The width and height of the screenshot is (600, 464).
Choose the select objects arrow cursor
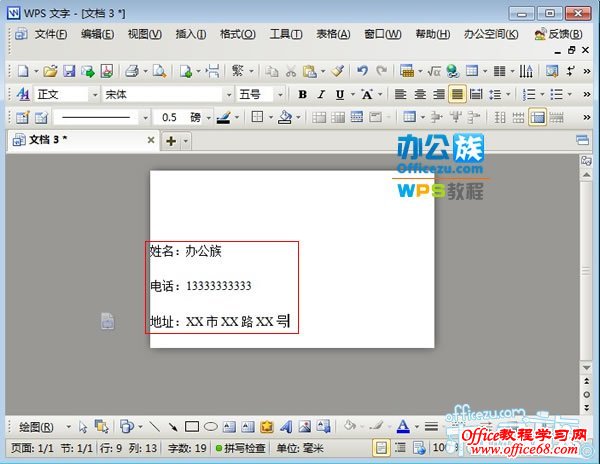point(83,426)
